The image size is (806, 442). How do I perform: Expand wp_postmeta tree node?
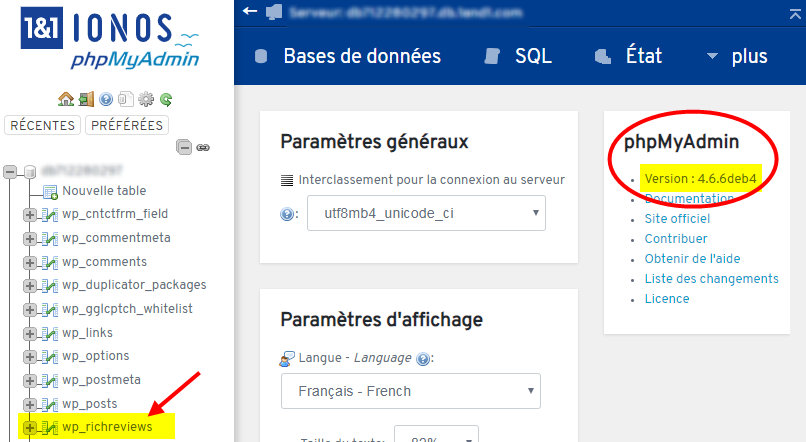30,380
